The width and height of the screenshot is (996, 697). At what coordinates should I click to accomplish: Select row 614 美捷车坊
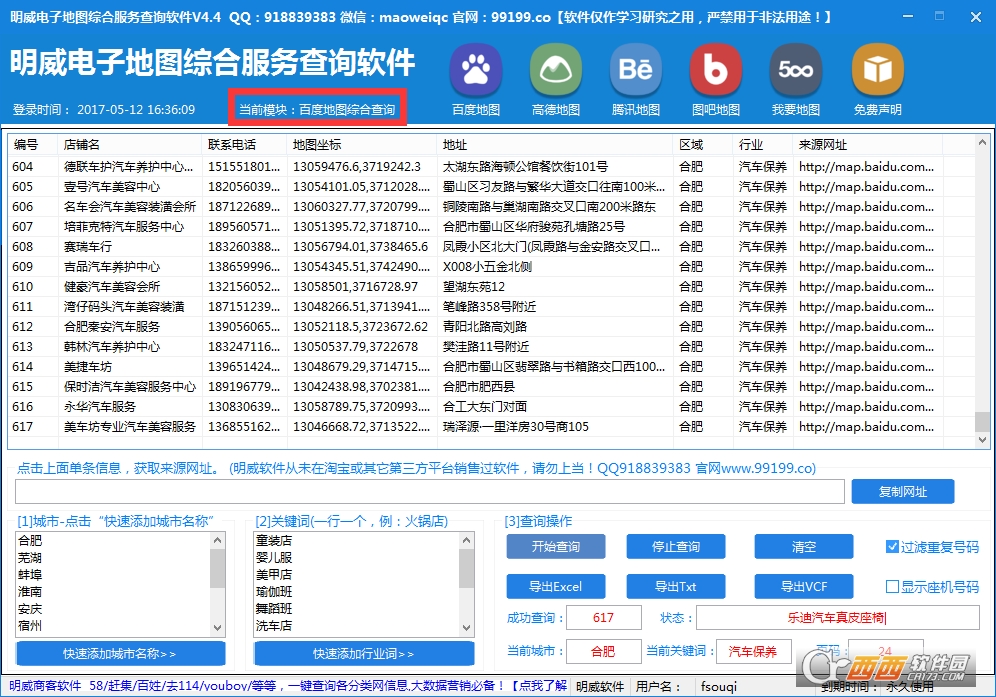[x=490, y=367]
